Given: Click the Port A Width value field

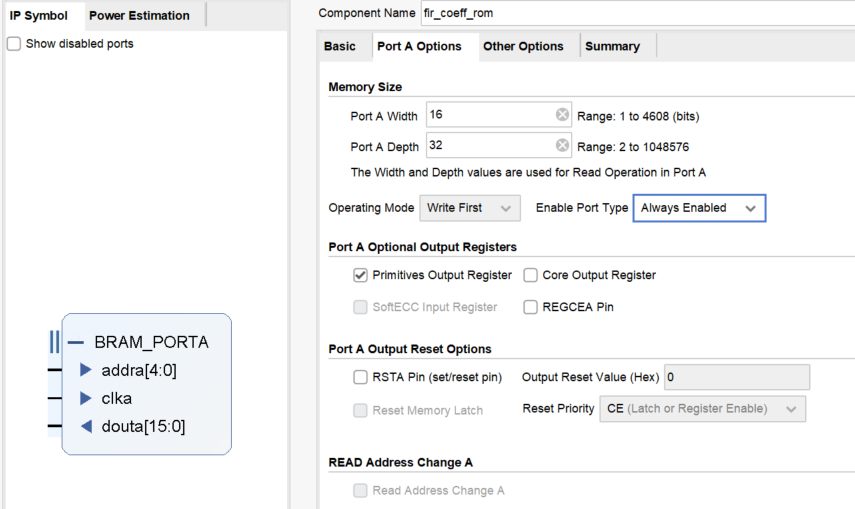Looking at the screenshot, I should point(499,115).
